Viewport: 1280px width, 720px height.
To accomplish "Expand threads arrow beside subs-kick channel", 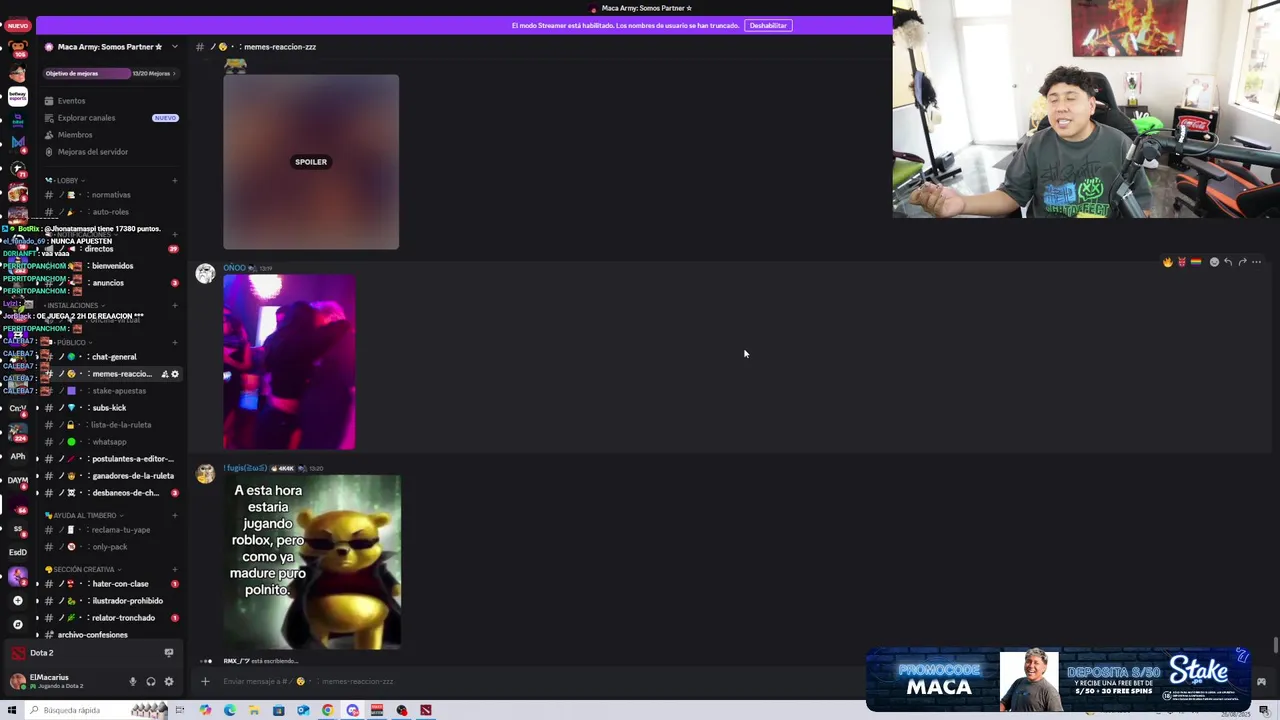I will pyautogui.click(x=38, y=408).
